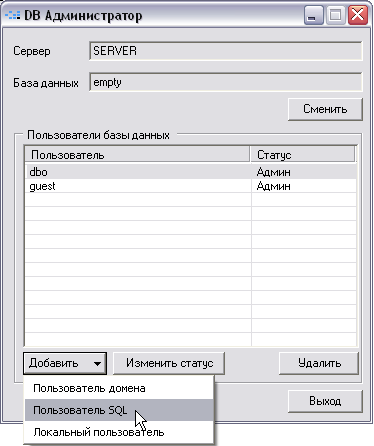
Task: Click the Удалить button
Action: [x=319, y=363]
